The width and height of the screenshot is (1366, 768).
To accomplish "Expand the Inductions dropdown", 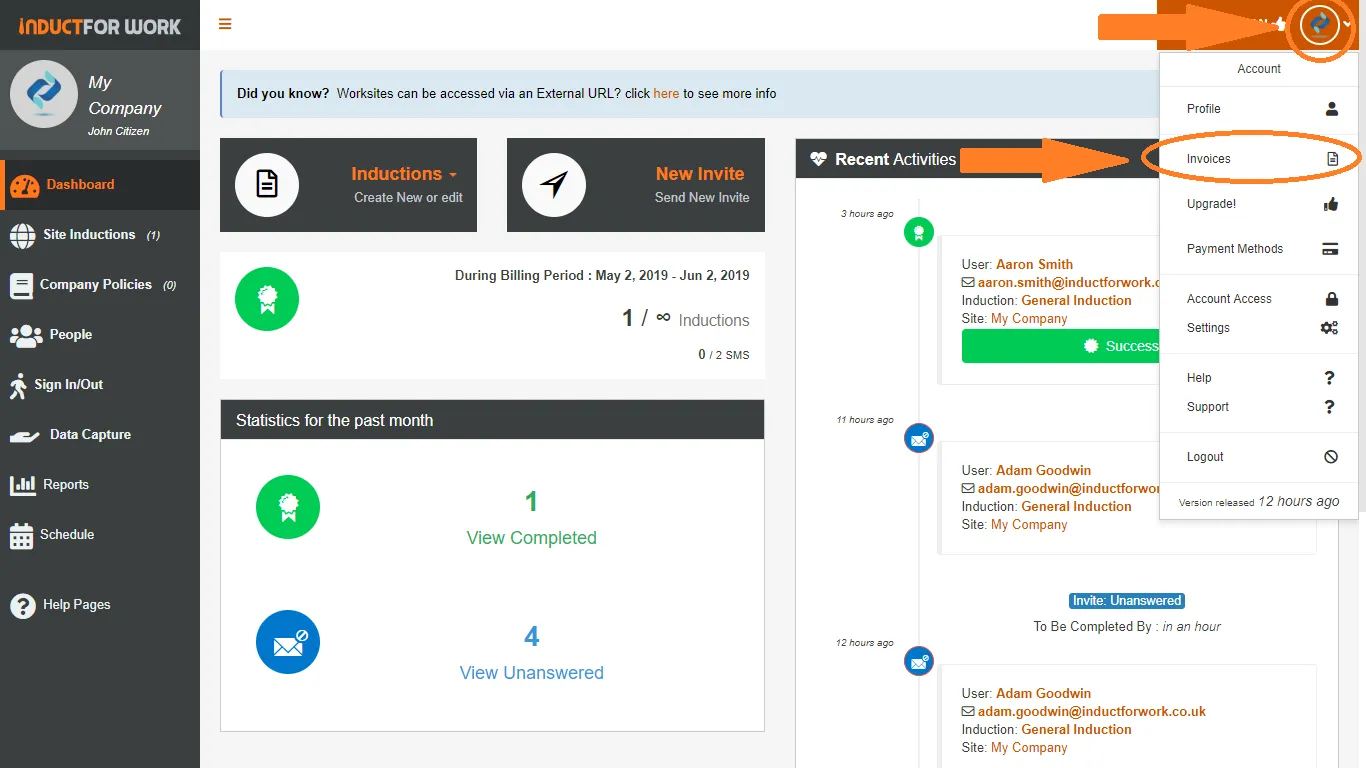I will 404,174.
